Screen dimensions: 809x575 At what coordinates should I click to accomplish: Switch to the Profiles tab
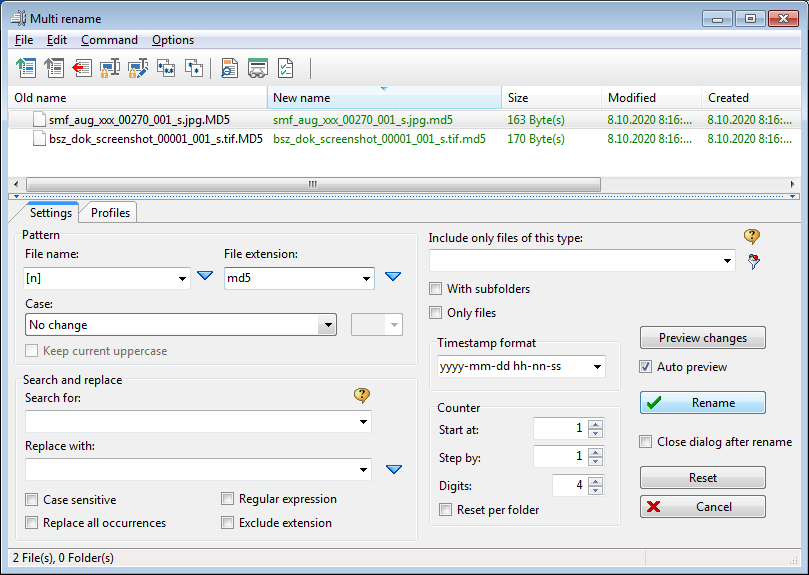(110, 213)
